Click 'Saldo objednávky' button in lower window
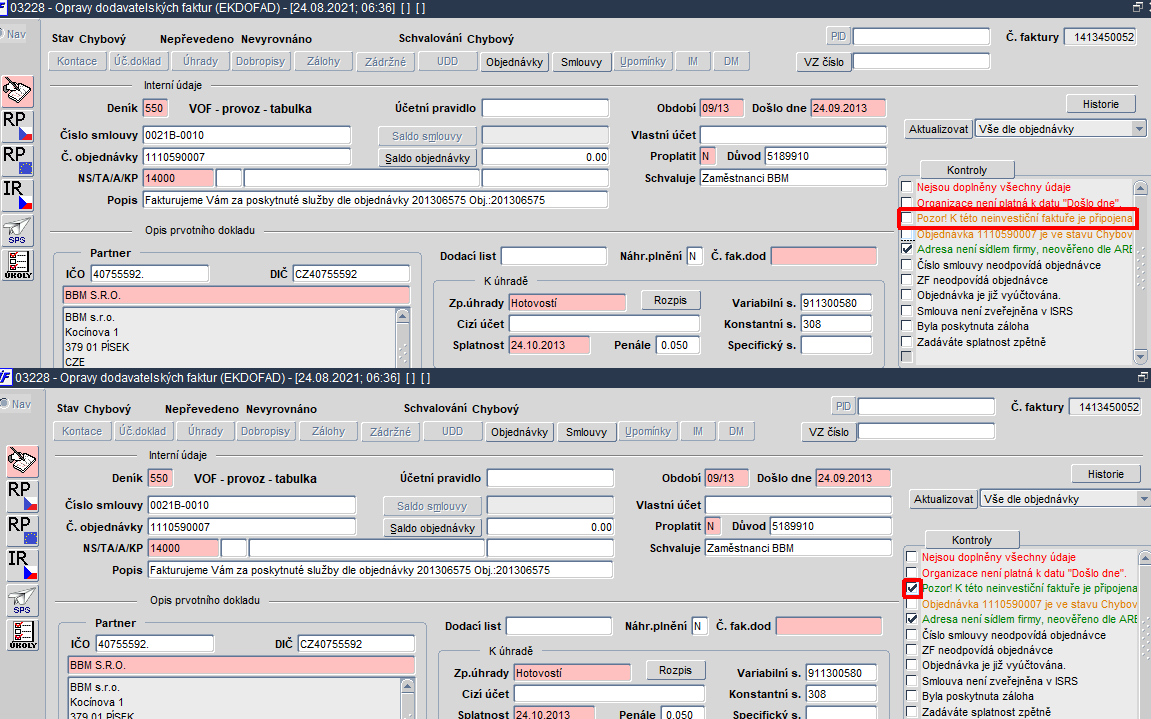1151x719 pixels. point(432,527)
